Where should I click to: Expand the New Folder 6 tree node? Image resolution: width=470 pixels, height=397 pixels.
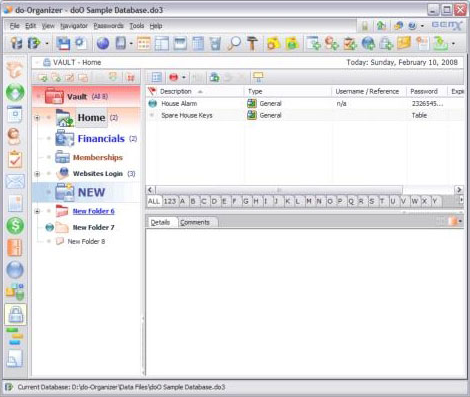point(37,211)
